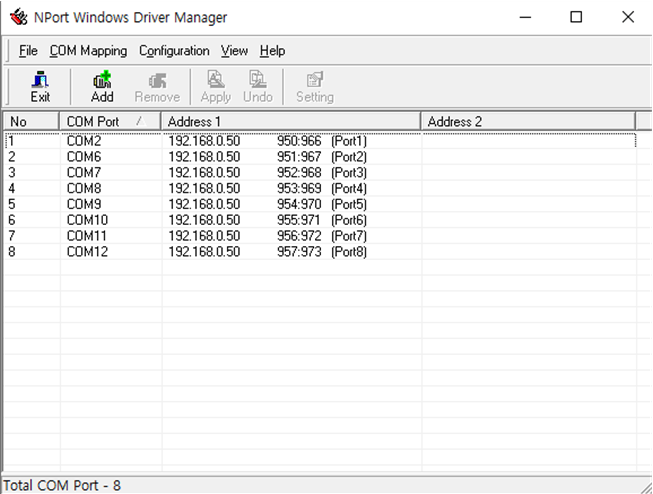Open the View menu
The height and width of the screenshot is (494, 653).
pyautogui.click(x=234, y=51)
